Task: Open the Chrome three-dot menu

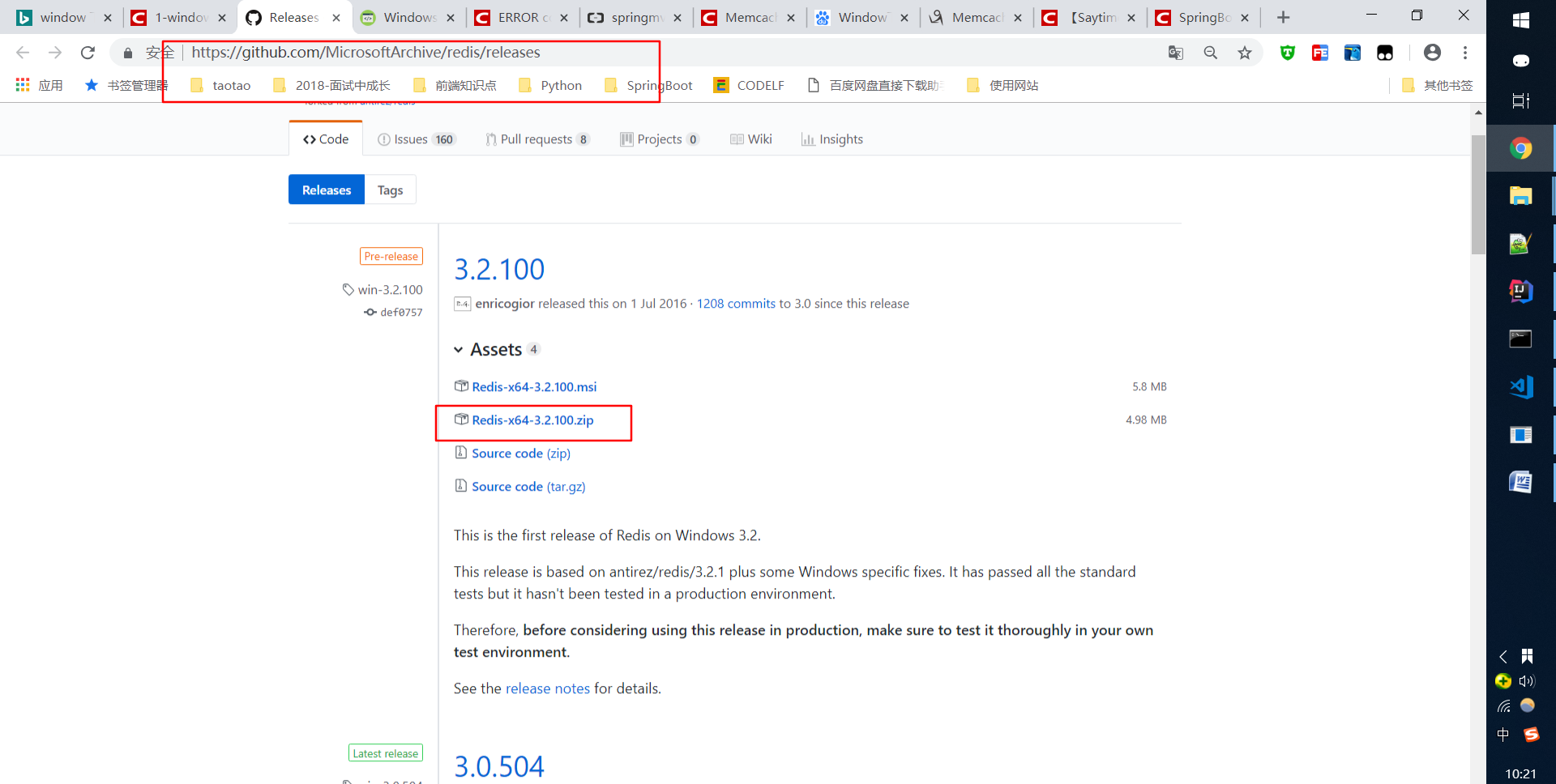Action: click(1465, 53)
